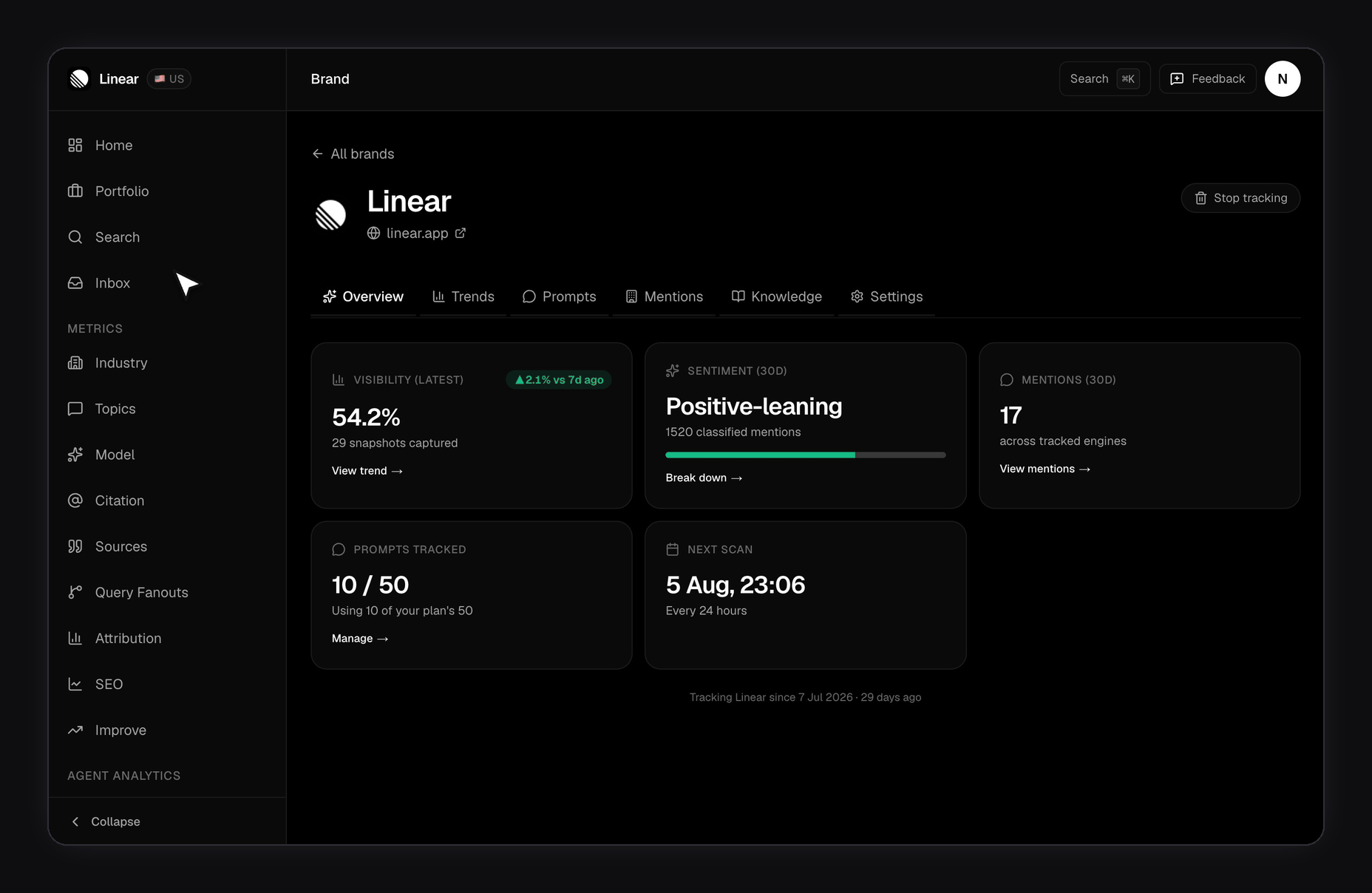
Task: Click the Linear brand logo thumbnail
Action: (x=330, y=215)
